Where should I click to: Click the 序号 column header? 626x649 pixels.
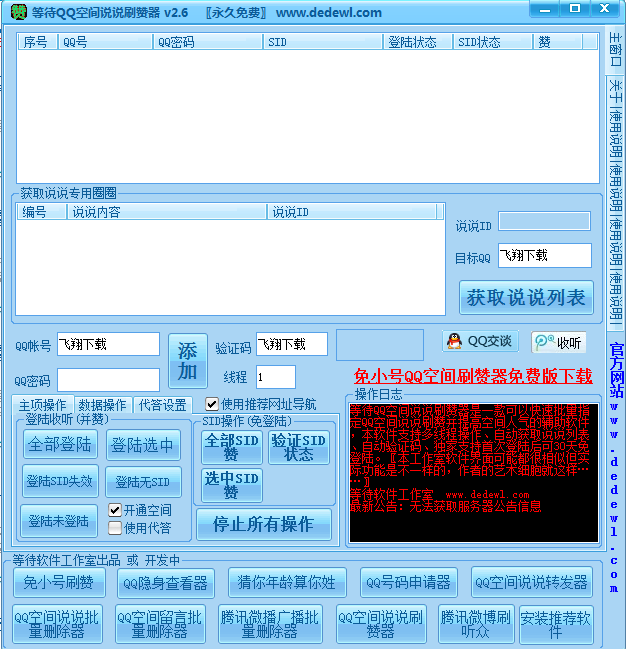pos(37,42)
